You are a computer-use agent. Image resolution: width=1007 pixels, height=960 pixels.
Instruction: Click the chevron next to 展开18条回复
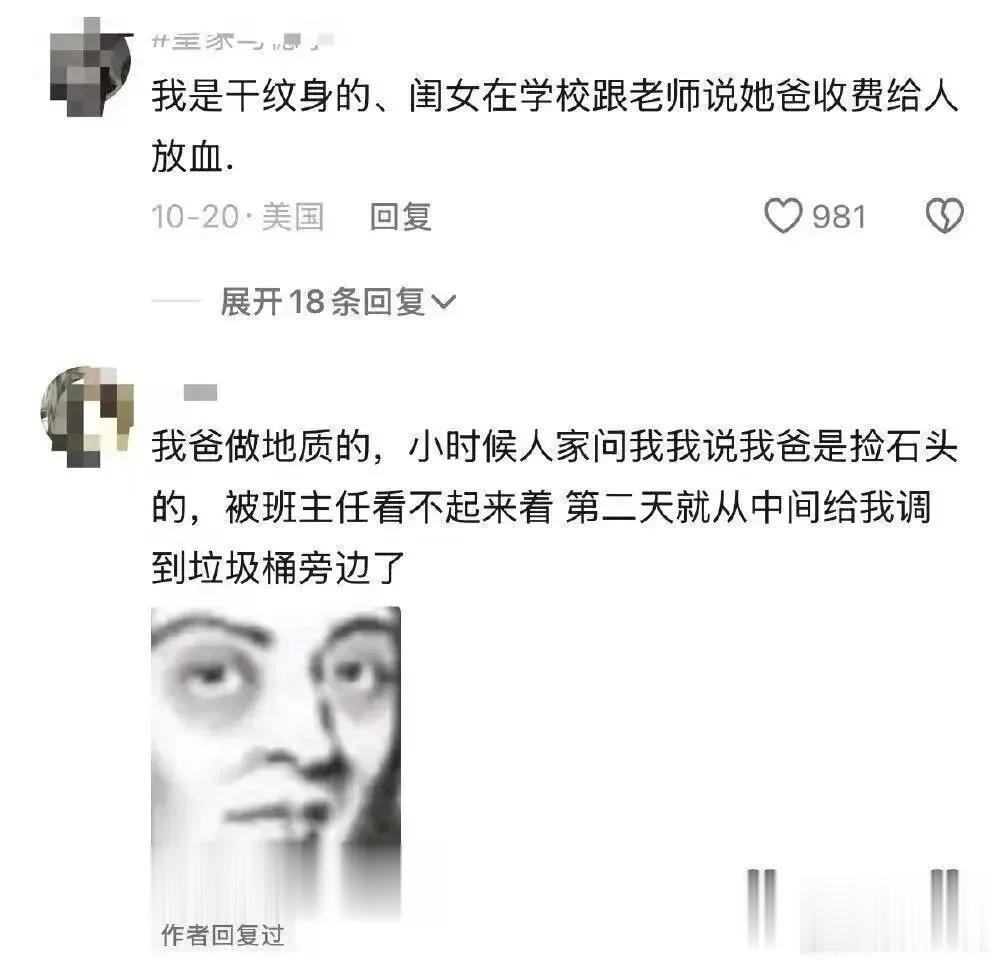[x=444, y=301]
